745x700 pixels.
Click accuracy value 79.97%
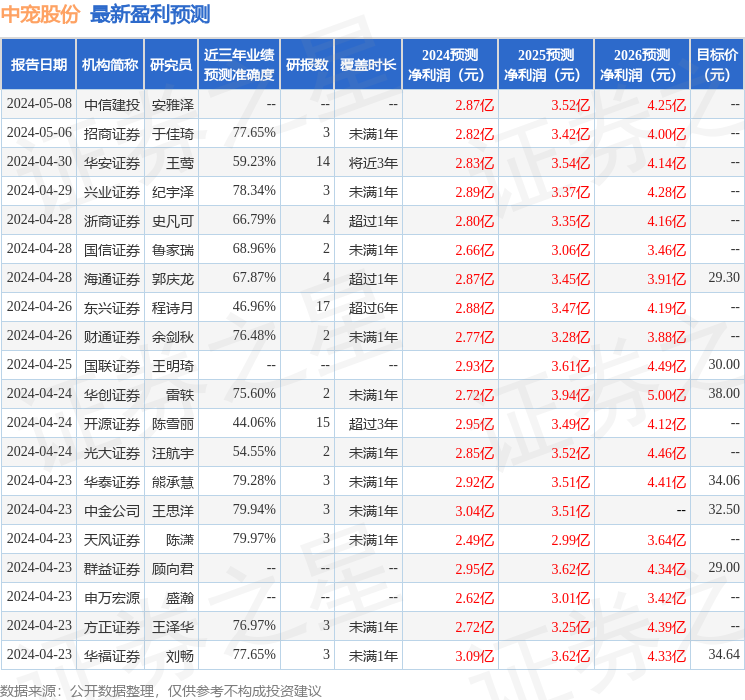click(x=254, y=538)
